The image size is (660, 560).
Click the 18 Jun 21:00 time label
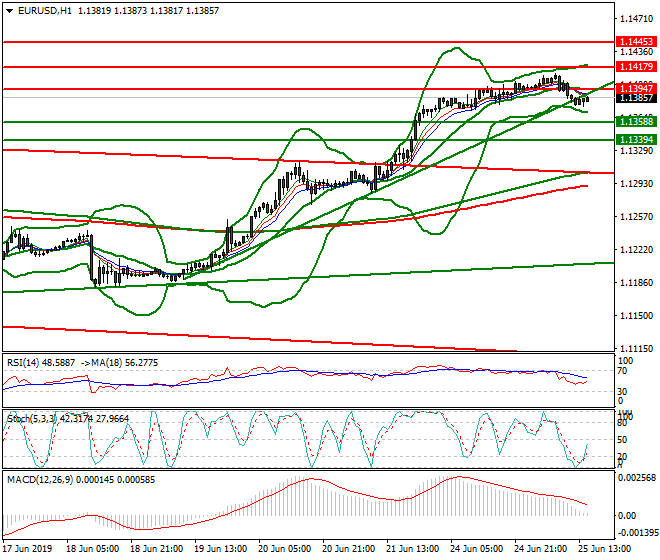click(157, 549)
